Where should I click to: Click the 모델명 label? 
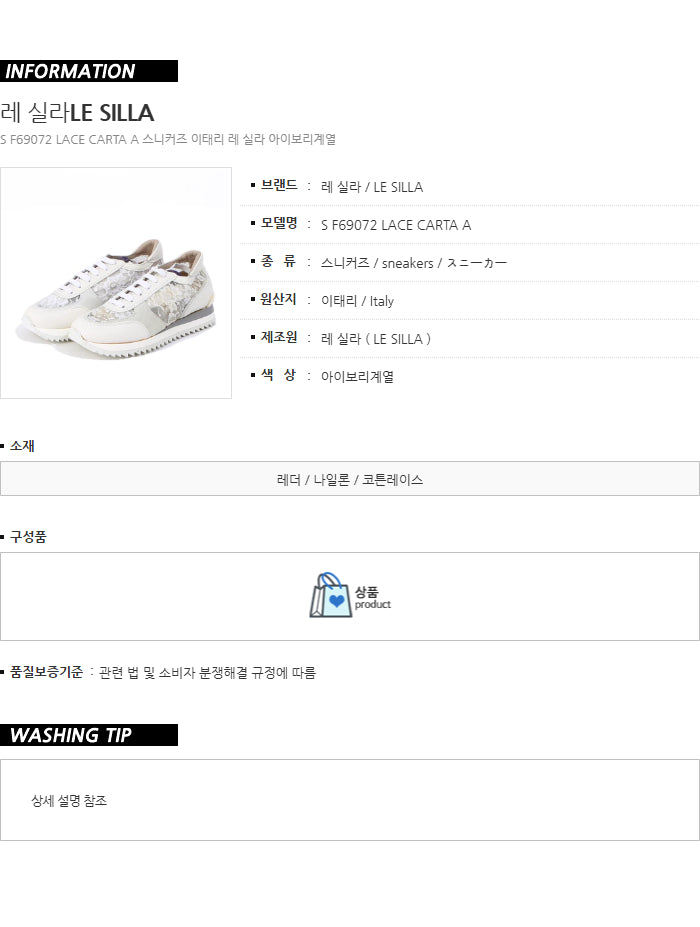click(x=279, y=223)
